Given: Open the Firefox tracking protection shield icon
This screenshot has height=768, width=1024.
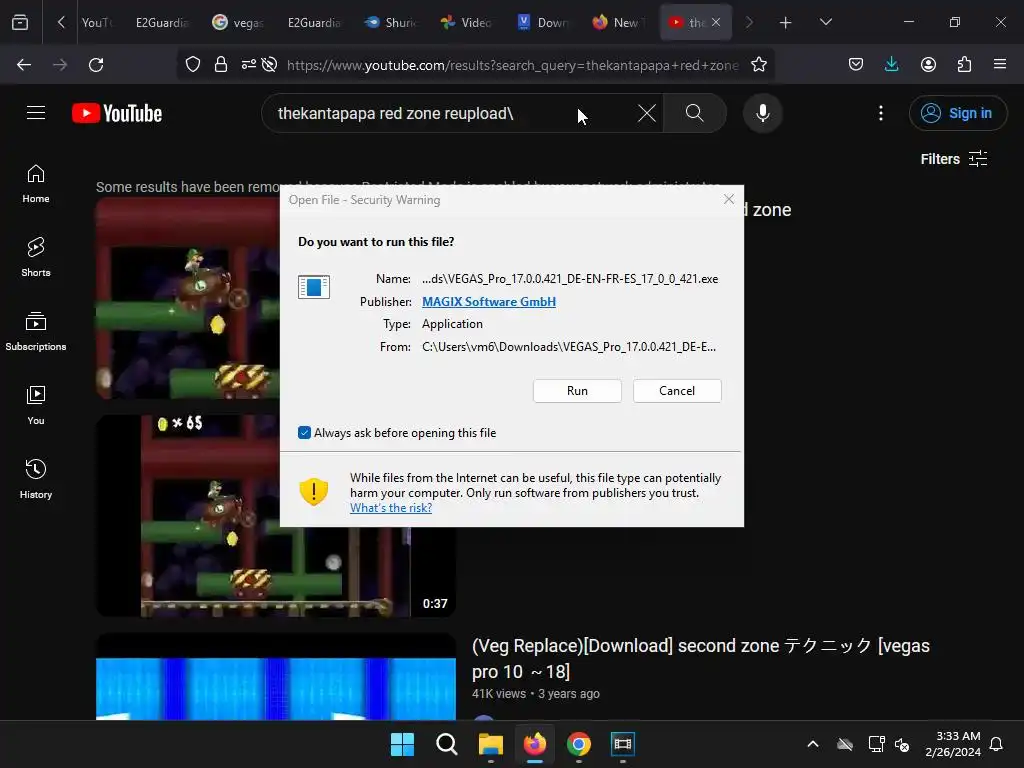Looking at the screenshot, I should click(193, 65).
